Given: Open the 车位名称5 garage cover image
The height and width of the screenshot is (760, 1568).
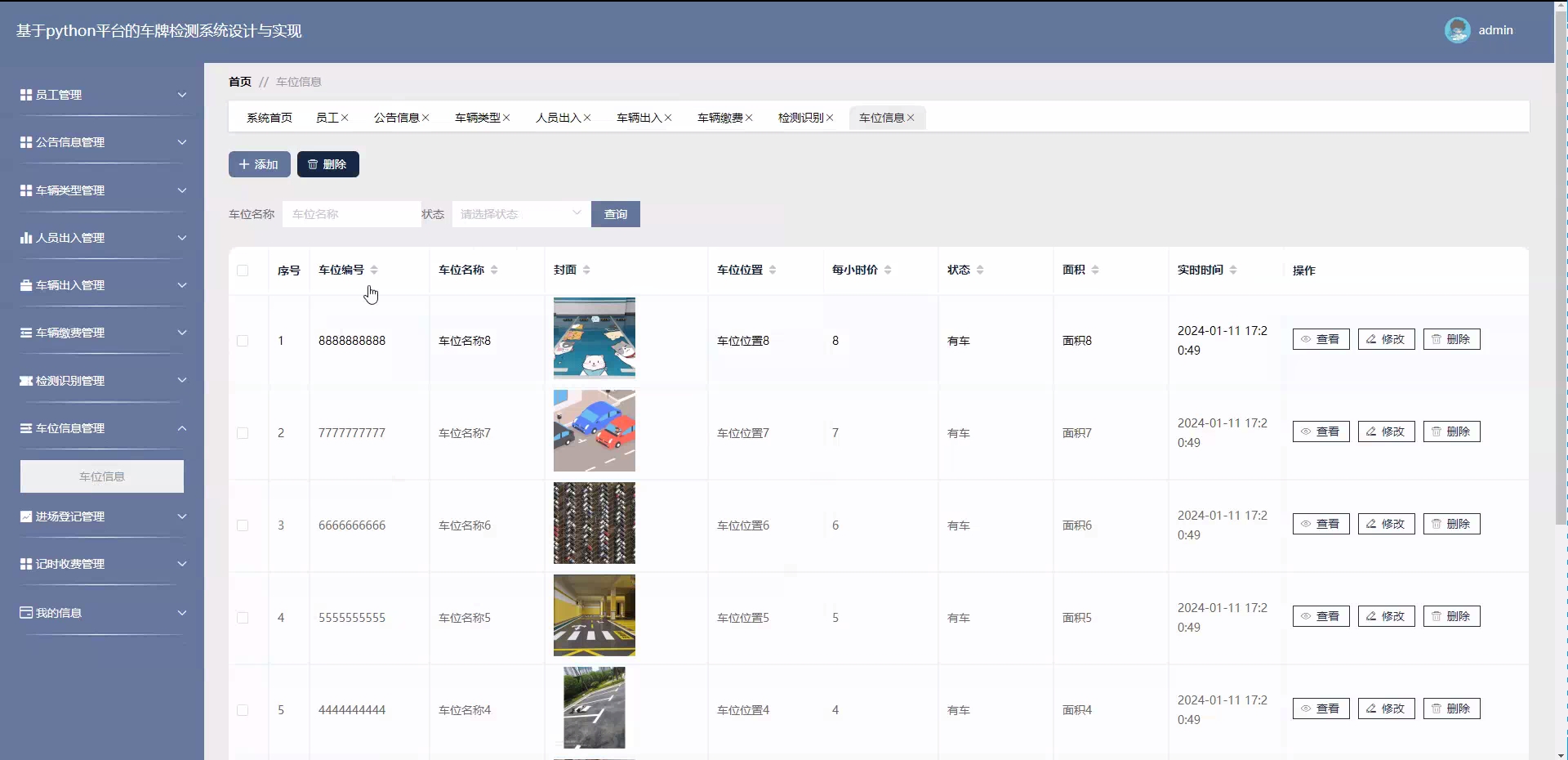Looking at the screenshot, I should 595,615.
